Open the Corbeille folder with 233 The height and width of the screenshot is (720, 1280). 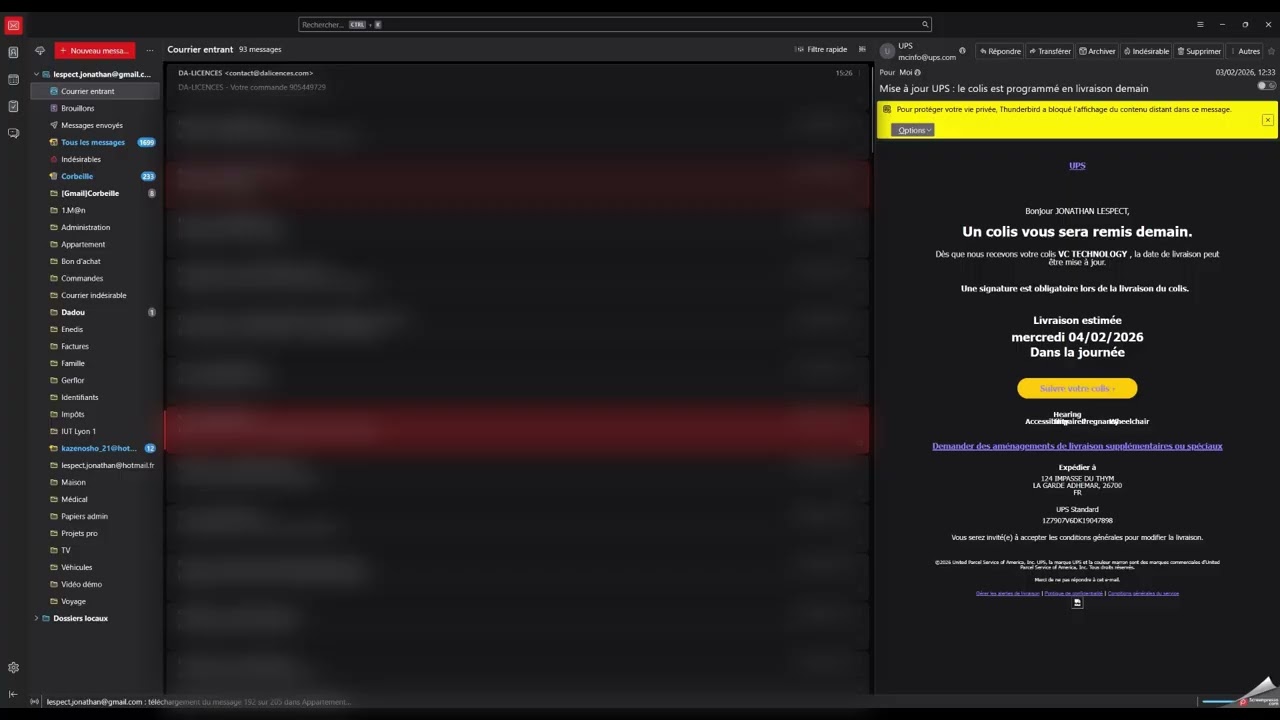[95, 176]
